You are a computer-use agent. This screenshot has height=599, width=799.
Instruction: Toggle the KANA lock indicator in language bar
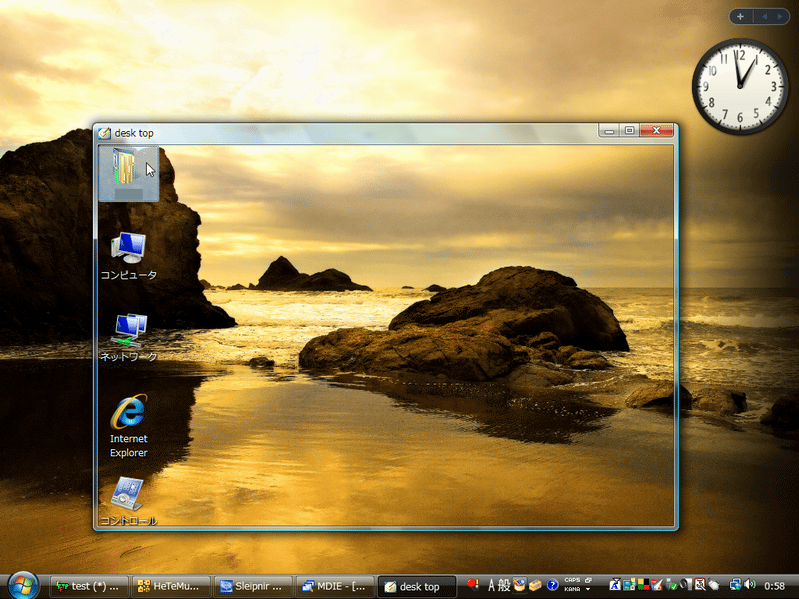pyautogui.click(x=572, y=590)
